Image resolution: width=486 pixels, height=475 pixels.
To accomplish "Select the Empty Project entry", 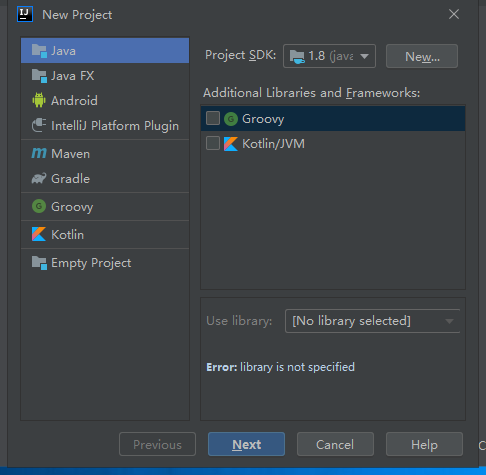I will (x=105, y=263).
